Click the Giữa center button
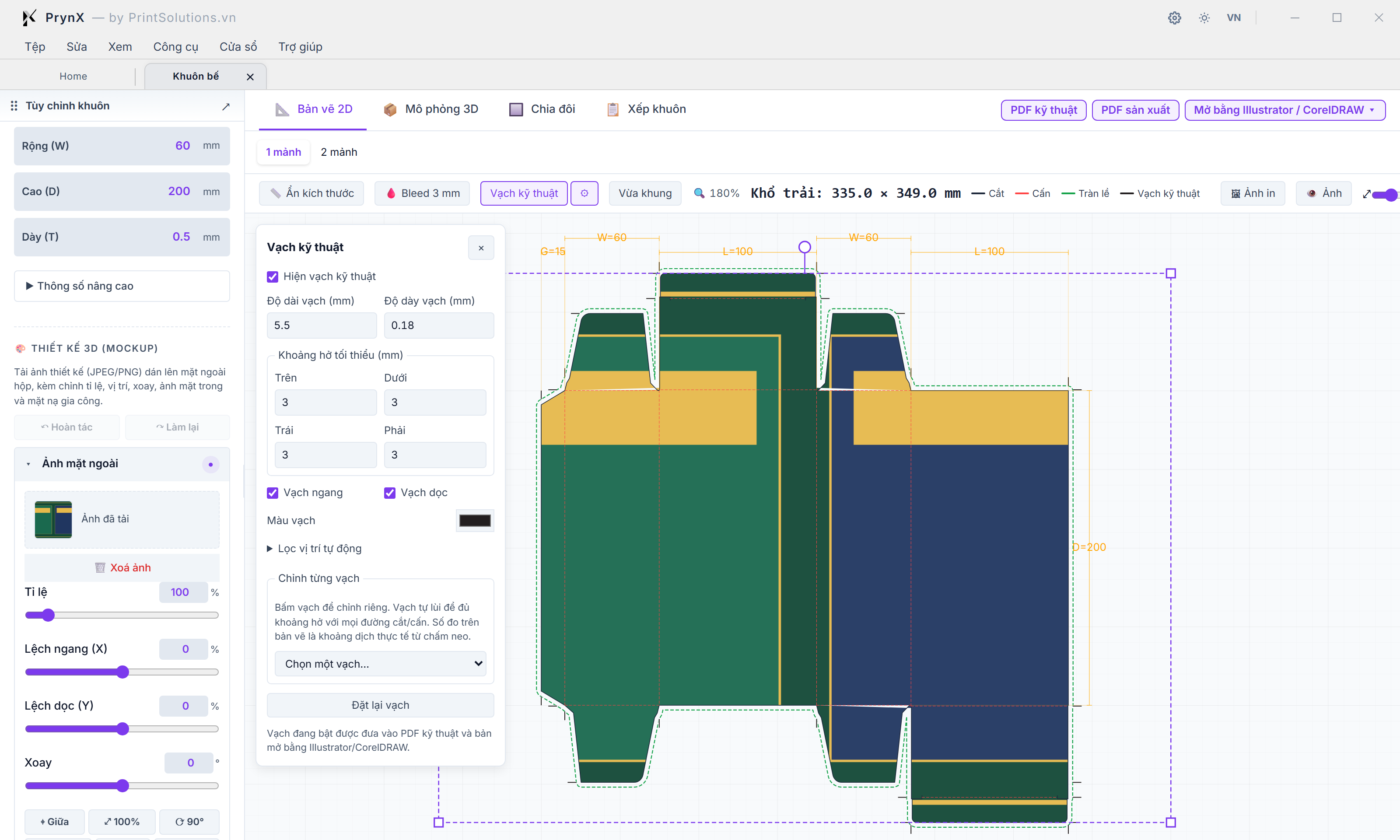Image resolution: width=1400 pixels, height=840 pixels. 54,821
